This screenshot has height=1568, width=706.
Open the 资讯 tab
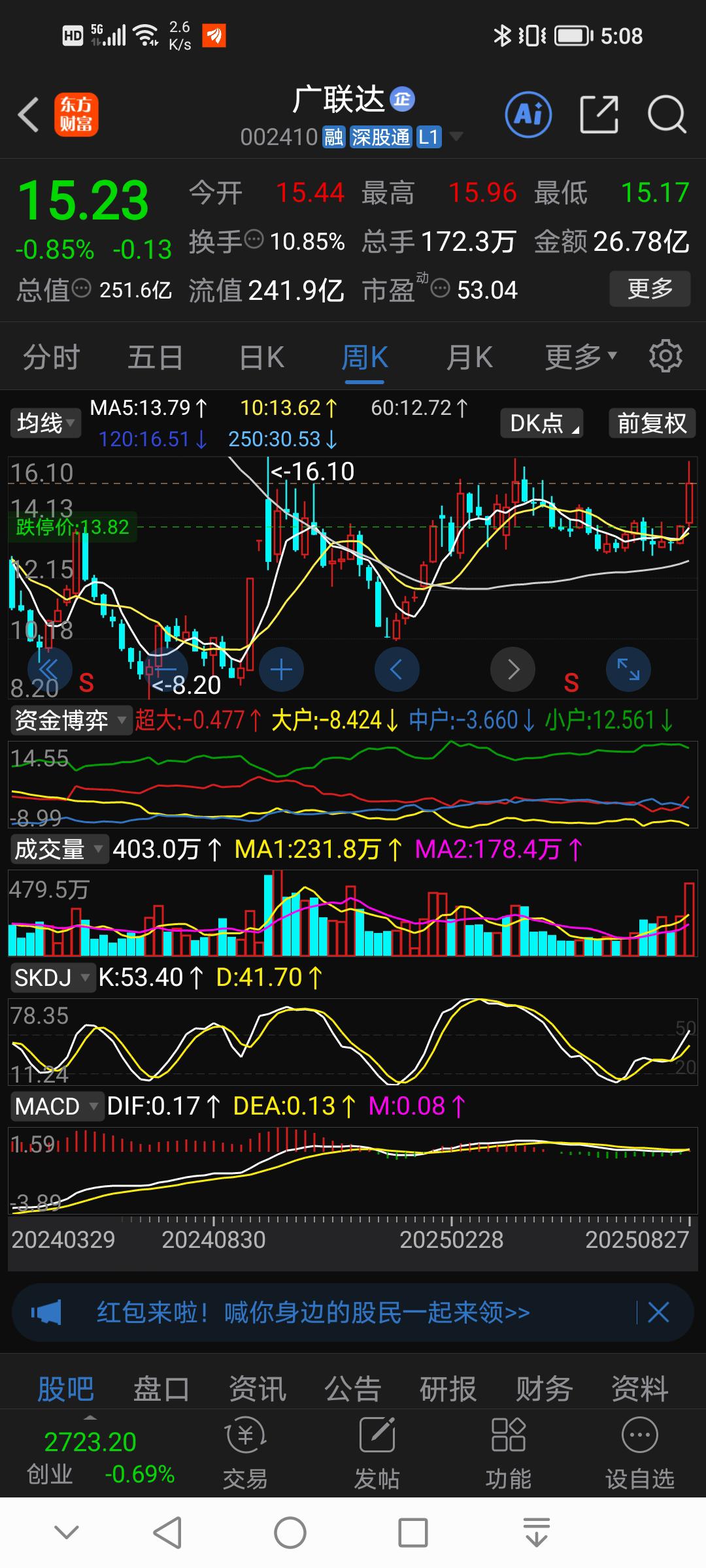257,1388
